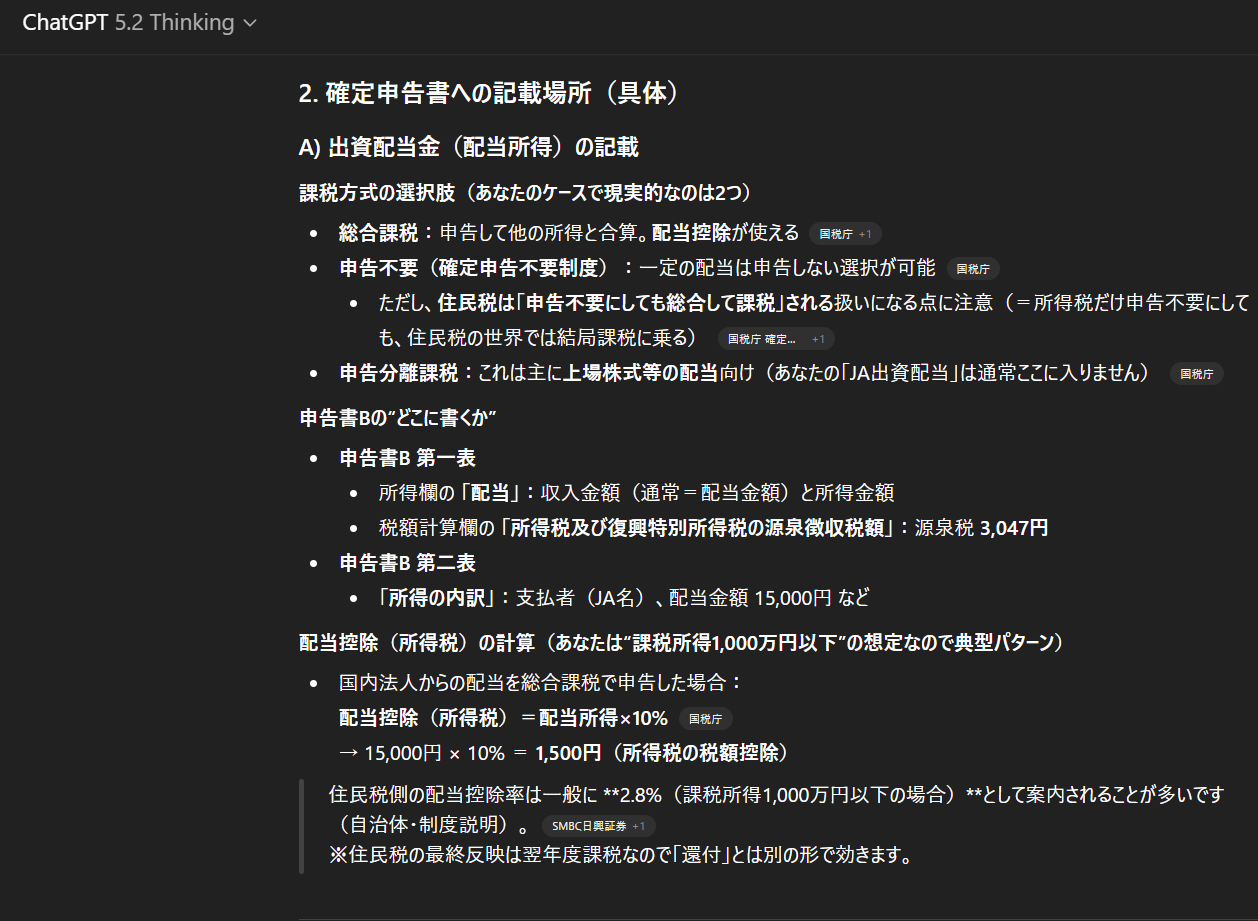This screenshot has height=921, width=1258.
Task: Expand the +1 source on the 国税庁 確定... citation
Action: point(817,338)
